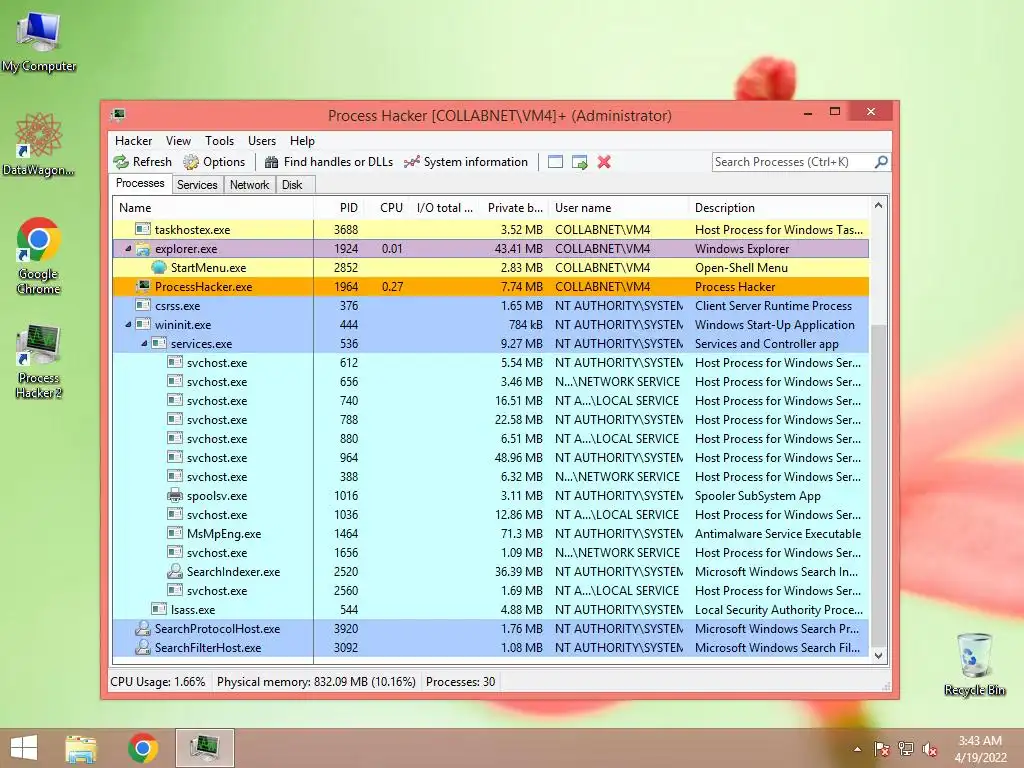Screen dimensions: 1024x768
Task: Click the ProcessHacker.exe row icon
Action: 143,286
